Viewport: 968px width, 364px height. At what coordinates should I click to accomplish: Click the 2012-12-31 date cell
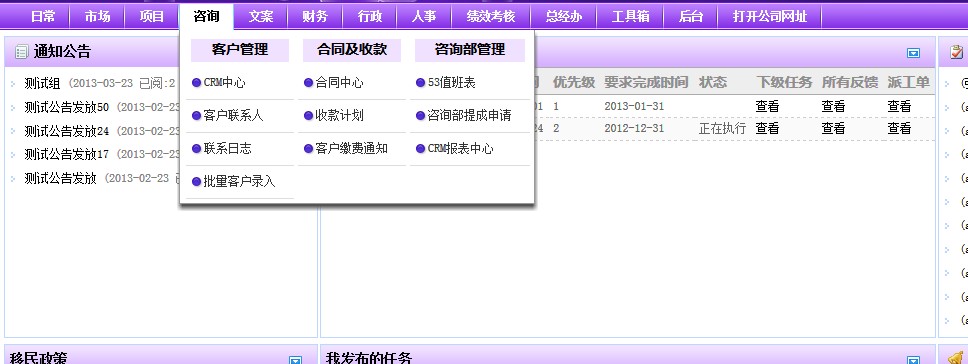coord(634,129)
